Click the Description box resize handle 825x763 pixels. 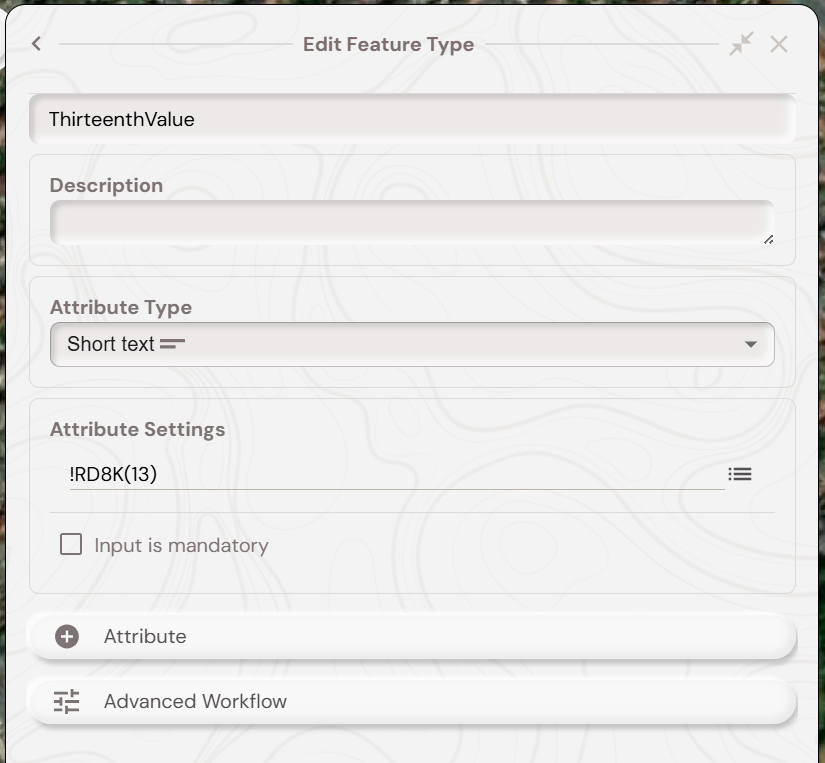[x=768, y=239]
